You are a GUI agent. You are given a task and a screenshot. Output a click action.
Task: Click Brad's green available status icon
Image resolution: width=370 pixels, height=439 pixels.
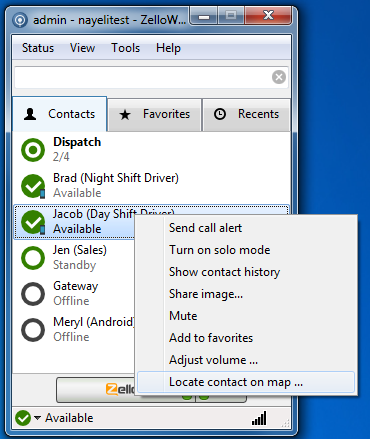(x=33, y=186)
